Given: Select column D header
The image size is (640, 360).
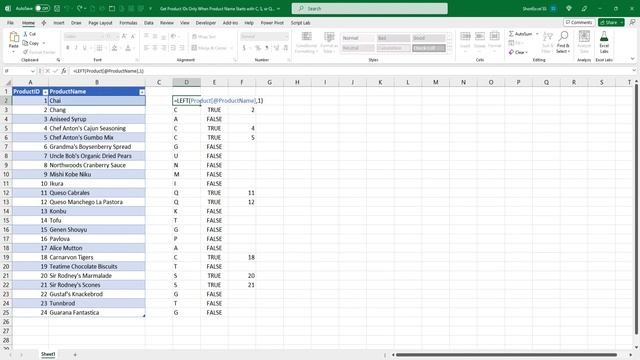Looking at the screenshot, I should pos(187,82).
